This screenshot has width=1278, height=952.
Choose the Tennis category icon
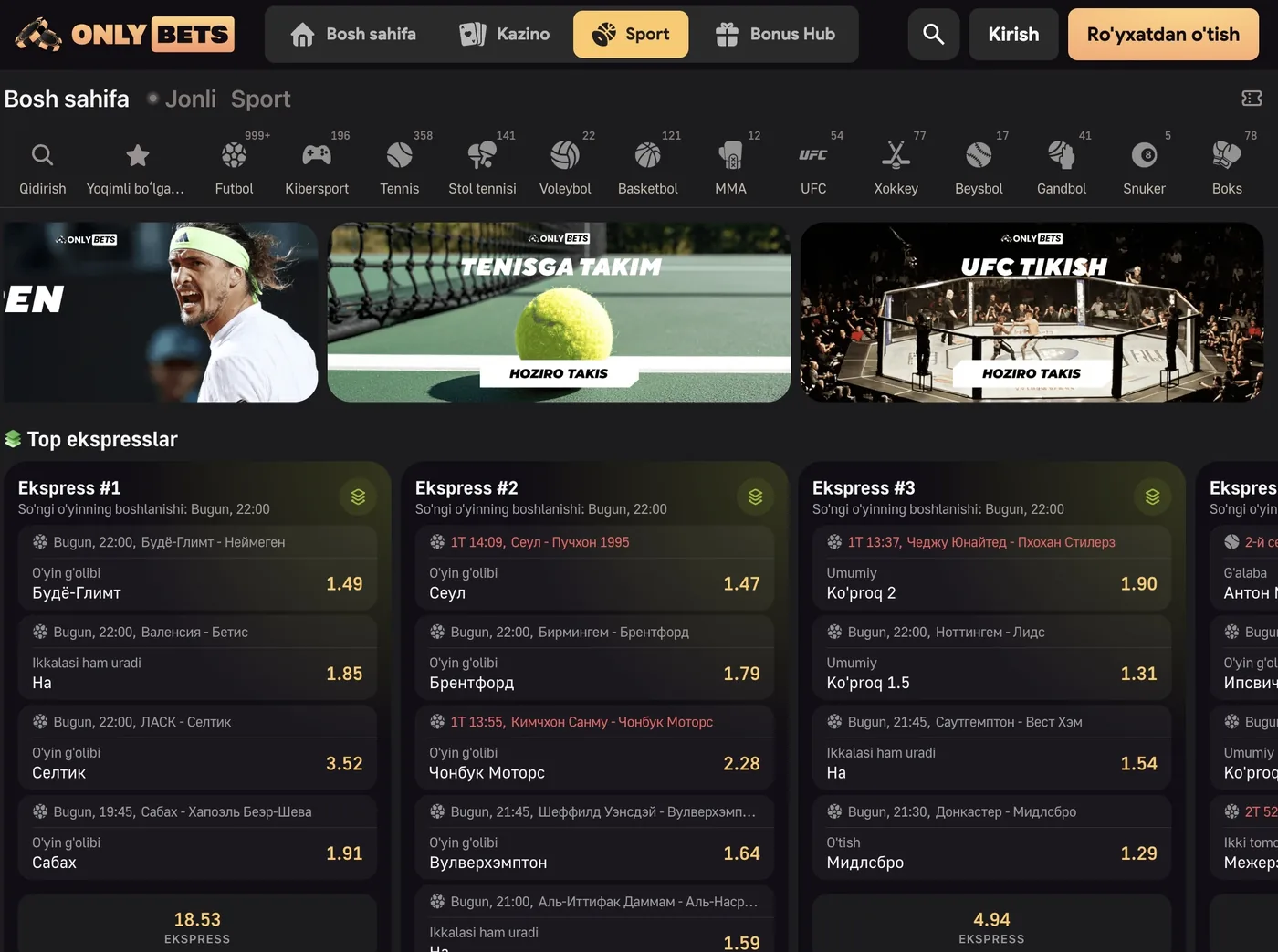point(399,155)
